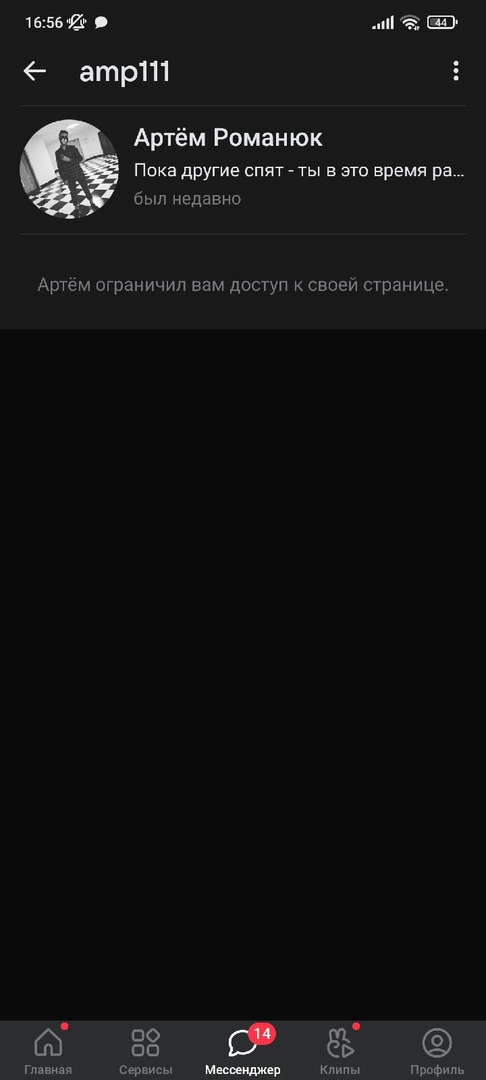The height and width of the screenshot is (1080, 486).
Task: Go back using the left arrow
Action: (34, 71)
